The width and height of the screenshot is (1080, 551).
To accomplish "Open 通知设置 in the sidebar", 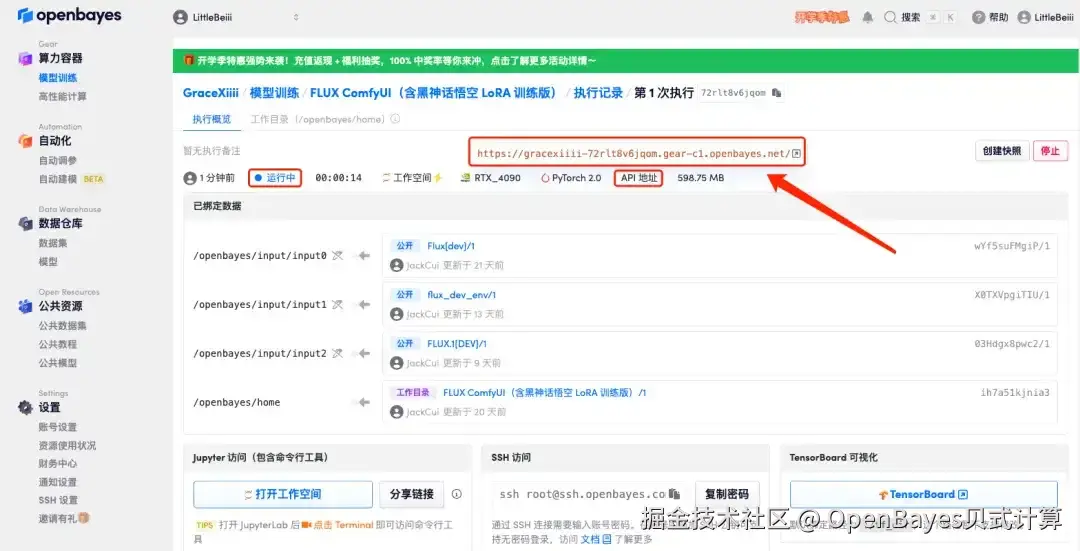I will click(x=58, y=482).
